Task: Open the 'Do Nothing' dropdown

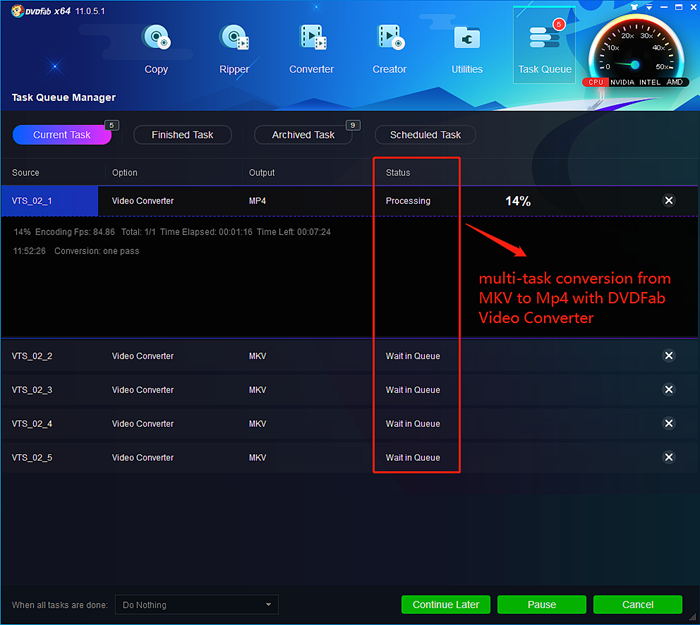Action: click(197, 604)
